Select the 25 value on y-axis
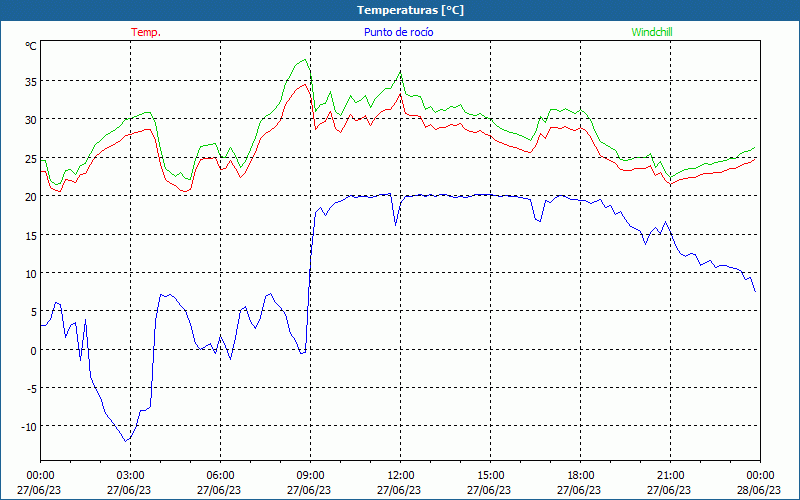The width and height of the screenshot is (800, 500). click(x=31, y=159)
